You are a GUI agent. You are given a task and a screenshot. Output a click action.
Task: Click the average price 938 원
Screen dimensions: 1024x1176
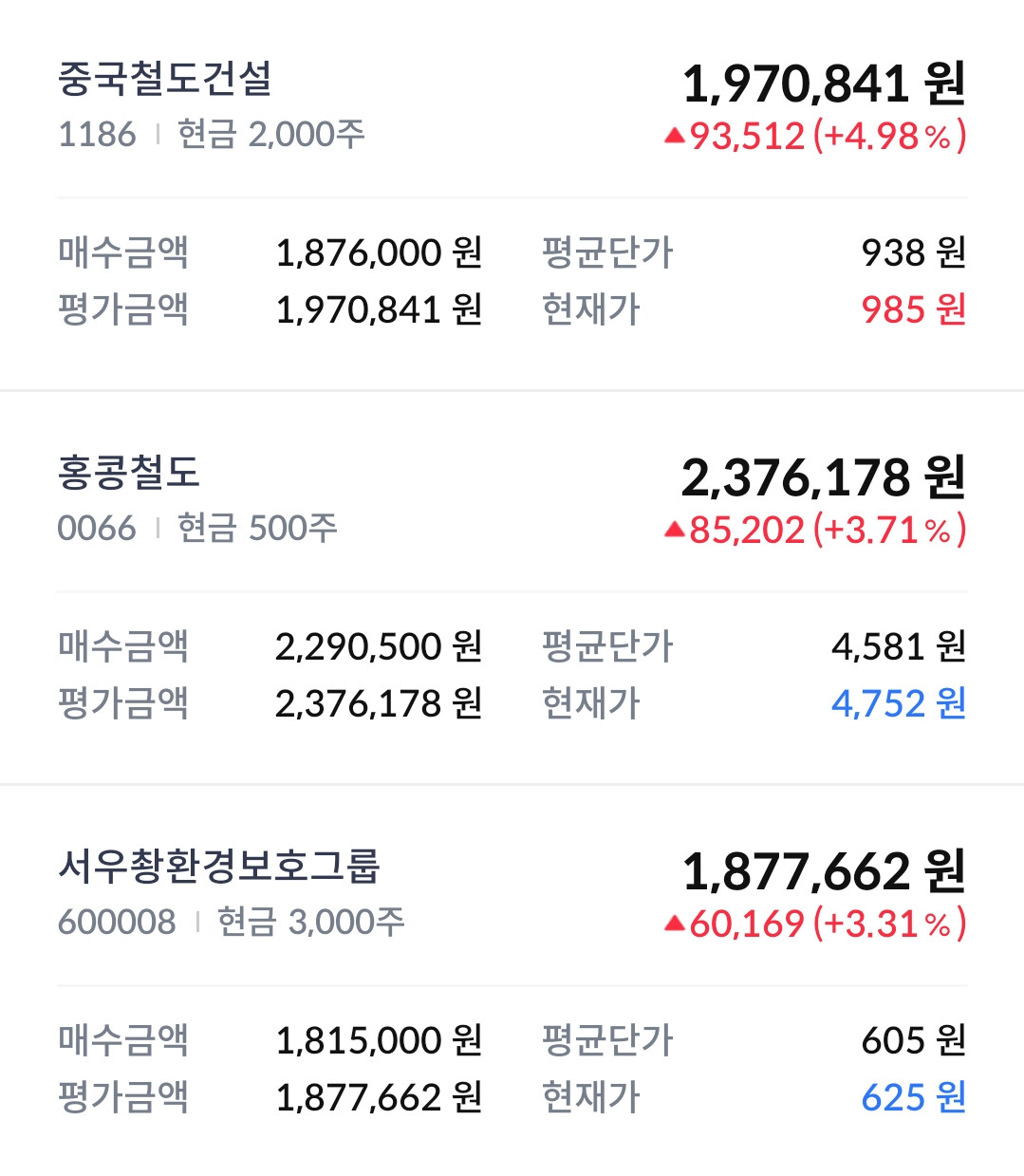pos(913,252)
